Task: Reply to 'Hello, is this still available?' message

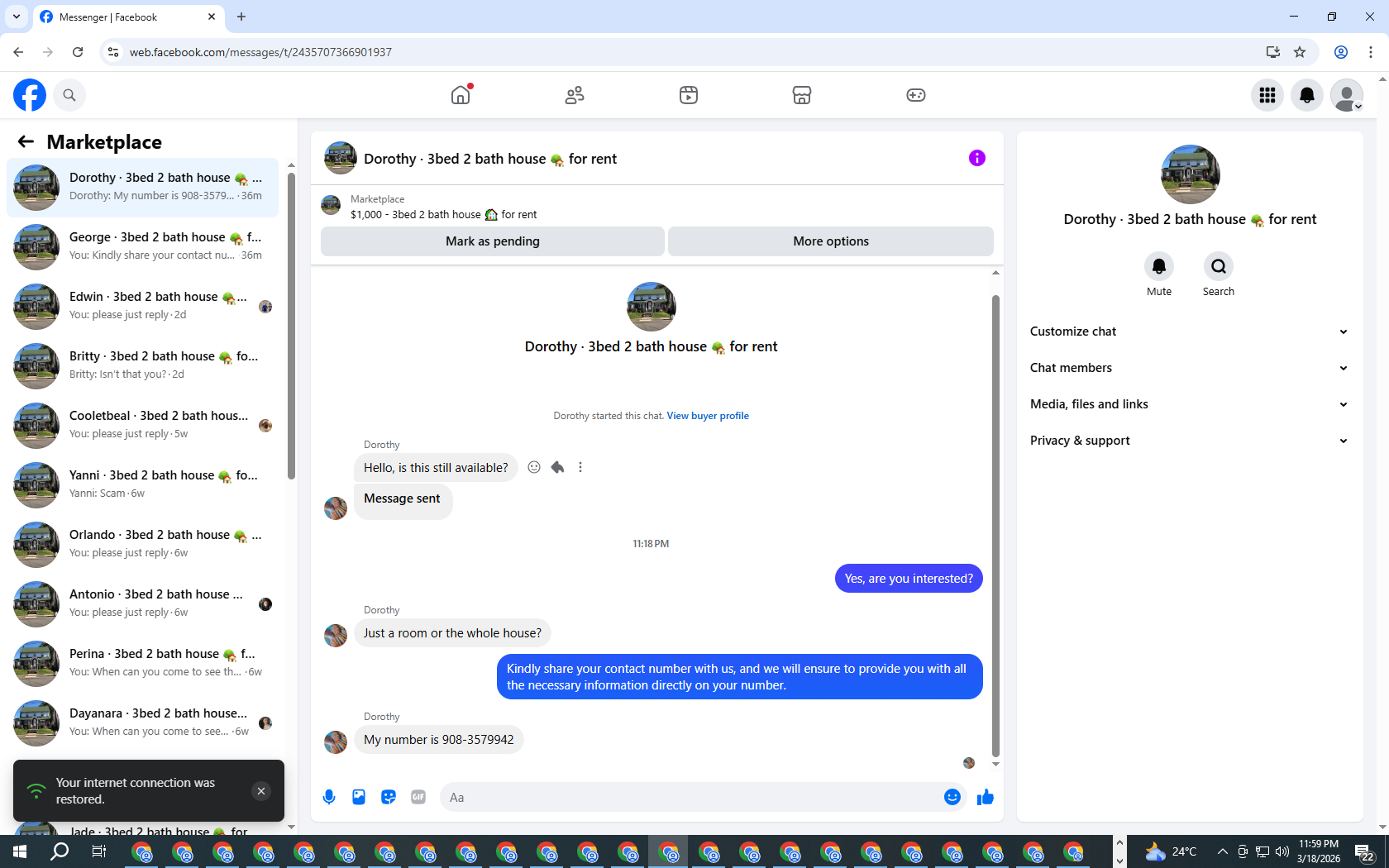Action: click(x=557, y=467)
